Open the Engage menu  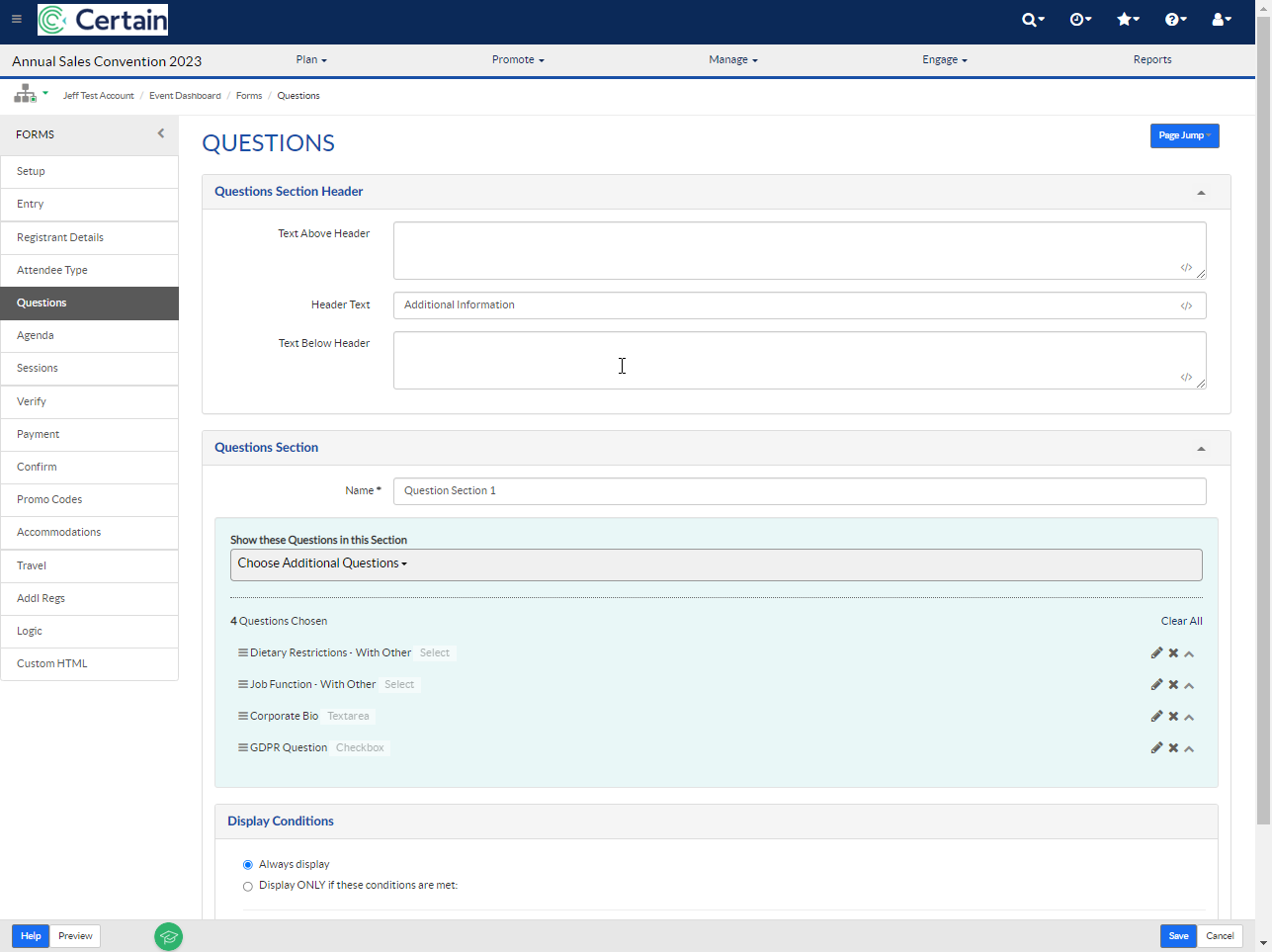[x=945, y=60]
